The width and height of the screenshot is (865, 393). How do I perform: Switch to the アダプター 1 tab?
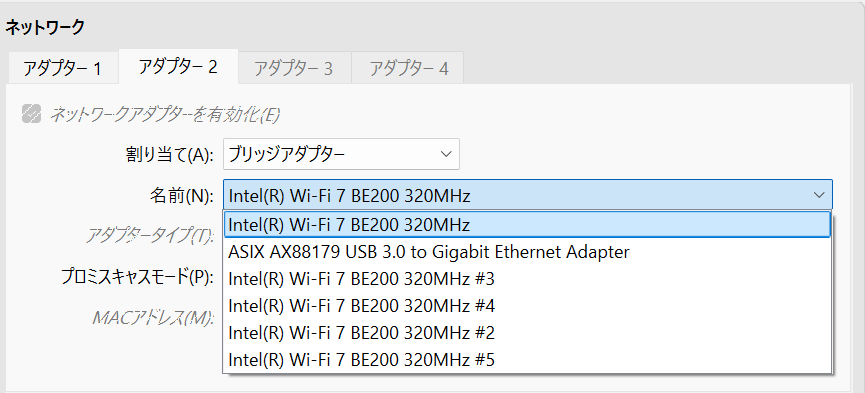click(62, 68)
